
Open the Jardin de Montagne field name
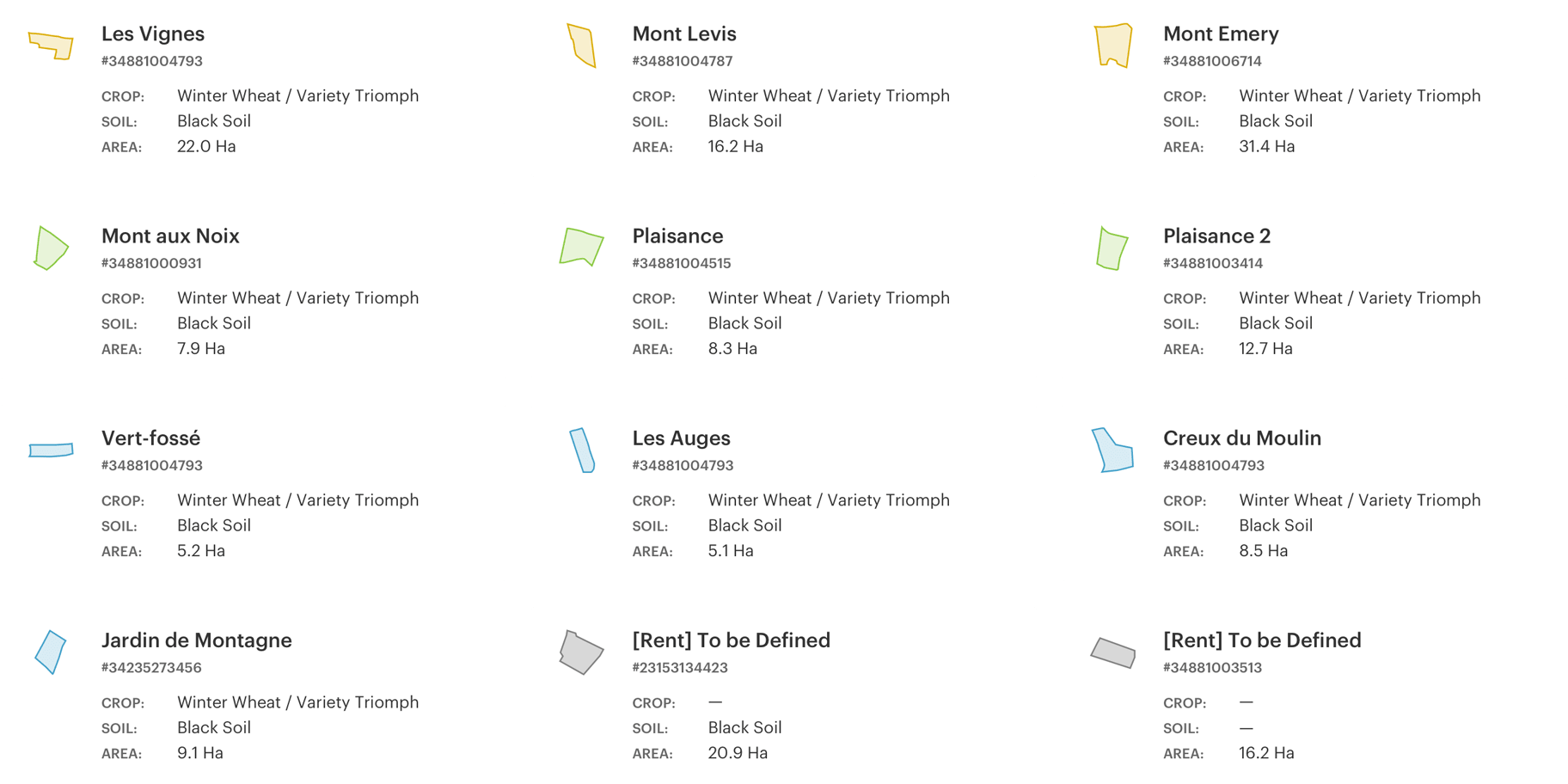coord(196,640)
